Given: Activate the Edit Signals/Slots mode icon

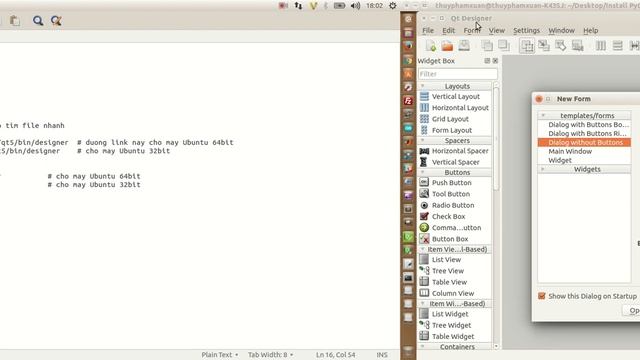Looking at the screenshot, I should tap(544, 46).
